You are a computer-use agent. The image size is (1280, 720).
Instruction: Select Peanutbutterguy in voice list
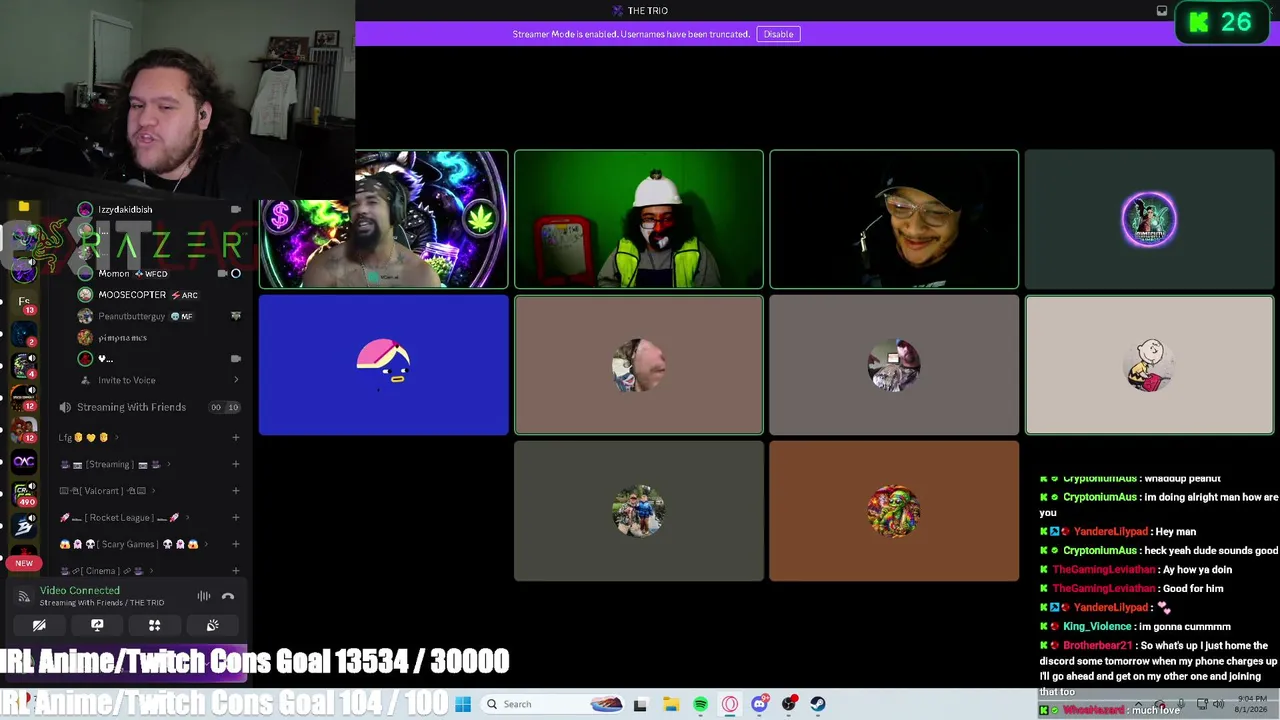(x=160, y=316)
